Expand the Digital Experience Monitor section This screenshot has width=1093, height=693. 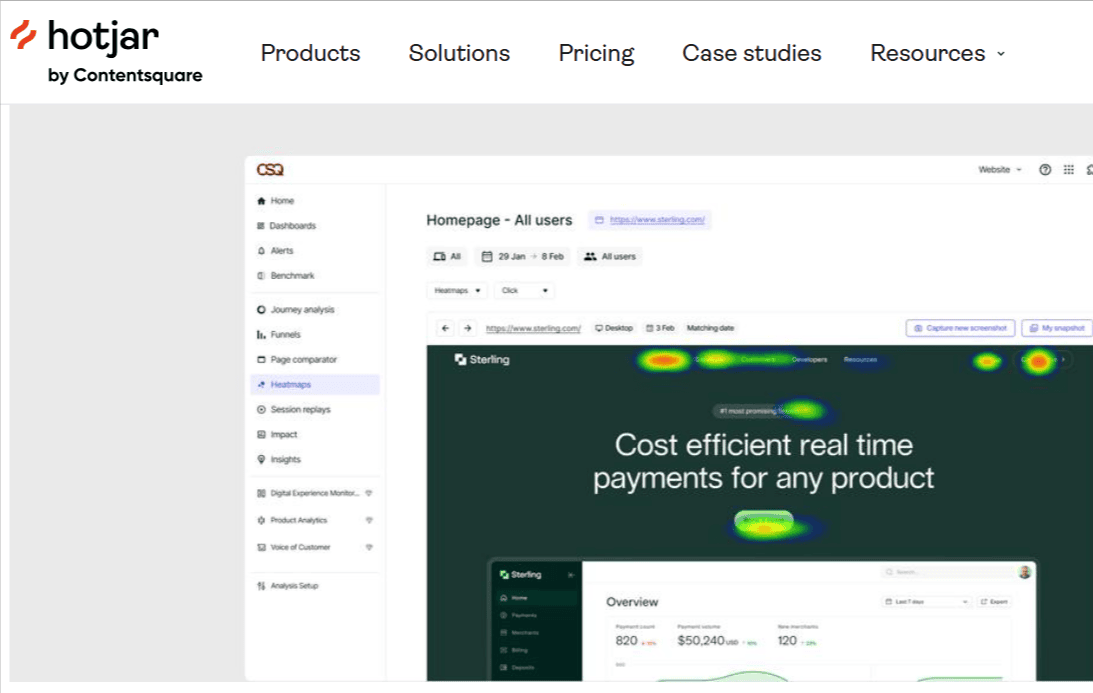[369, 494]
